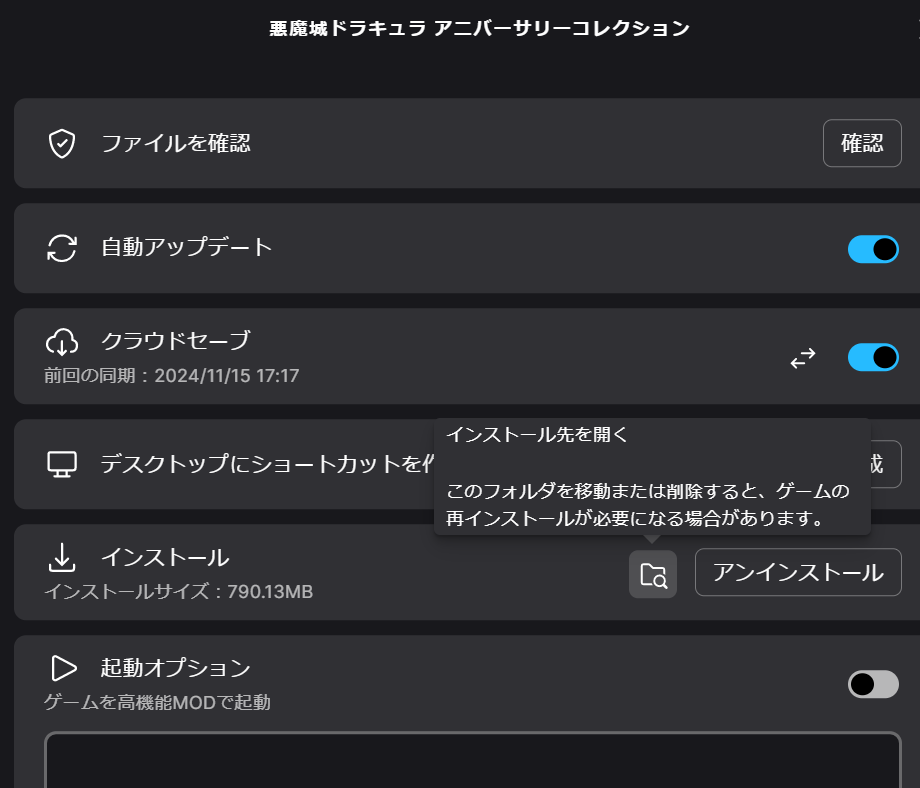Click the ファイルを確認 row label
Screen dimensions: 920x788
176,144
